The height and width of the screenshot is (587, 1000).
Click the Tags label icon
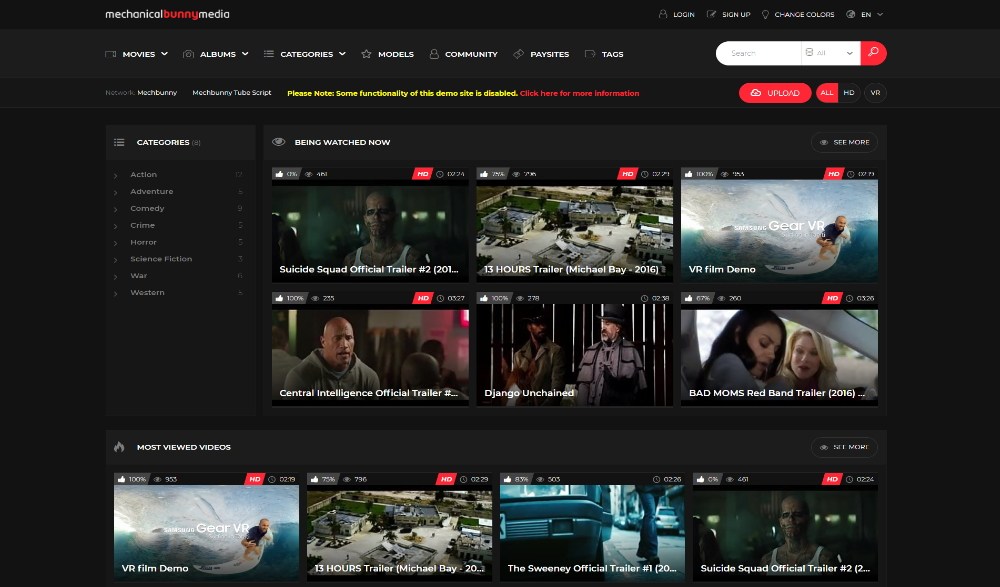point(590,54)
